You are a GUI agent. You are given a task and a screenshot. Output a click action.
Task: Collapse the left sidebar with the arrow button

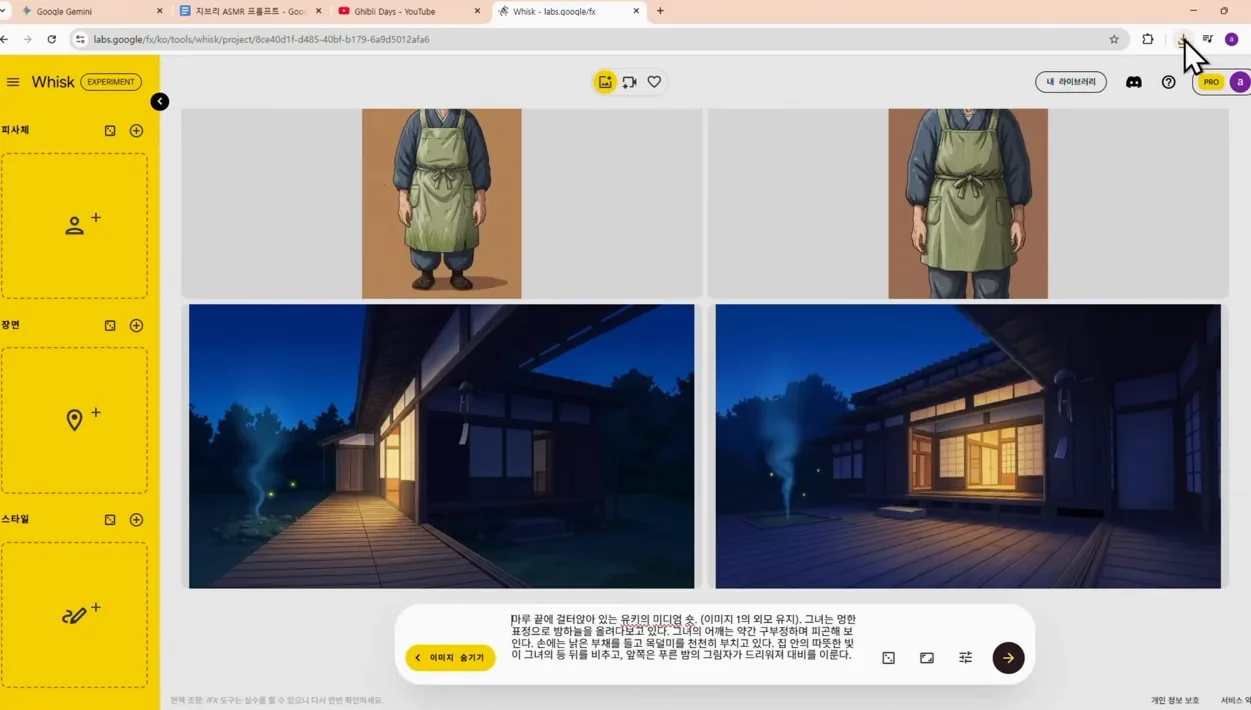(160, 101)
